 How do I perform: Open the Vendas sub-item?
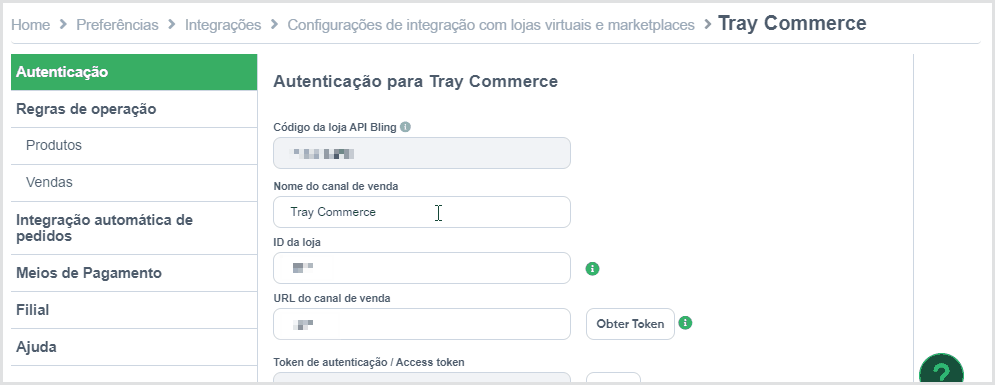coord(134,183)
